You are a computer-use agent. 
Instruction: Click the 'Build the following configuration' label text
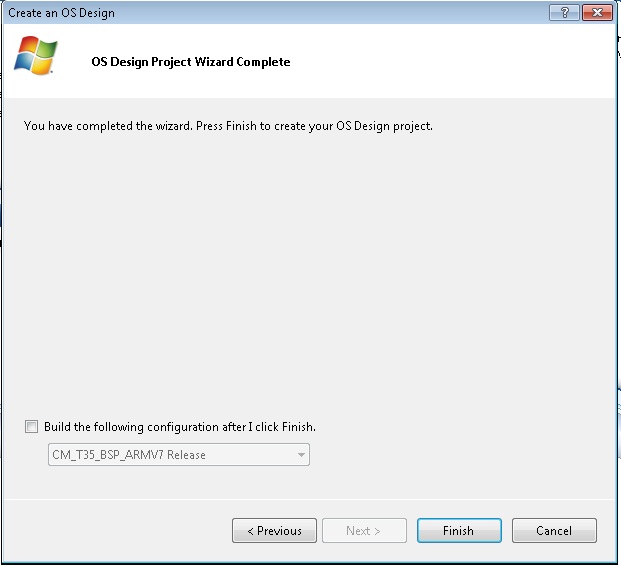point(180,427)
